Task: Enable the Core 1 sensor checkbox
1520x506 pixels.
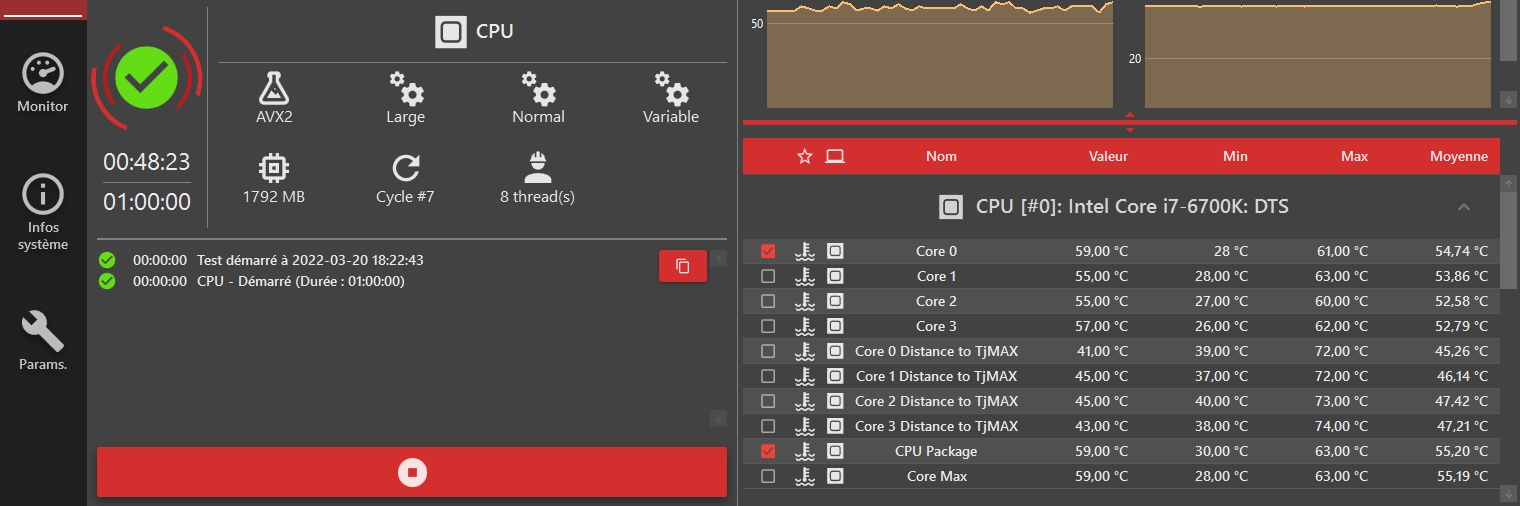Action: pyautogui.click(x=768, y=276)
